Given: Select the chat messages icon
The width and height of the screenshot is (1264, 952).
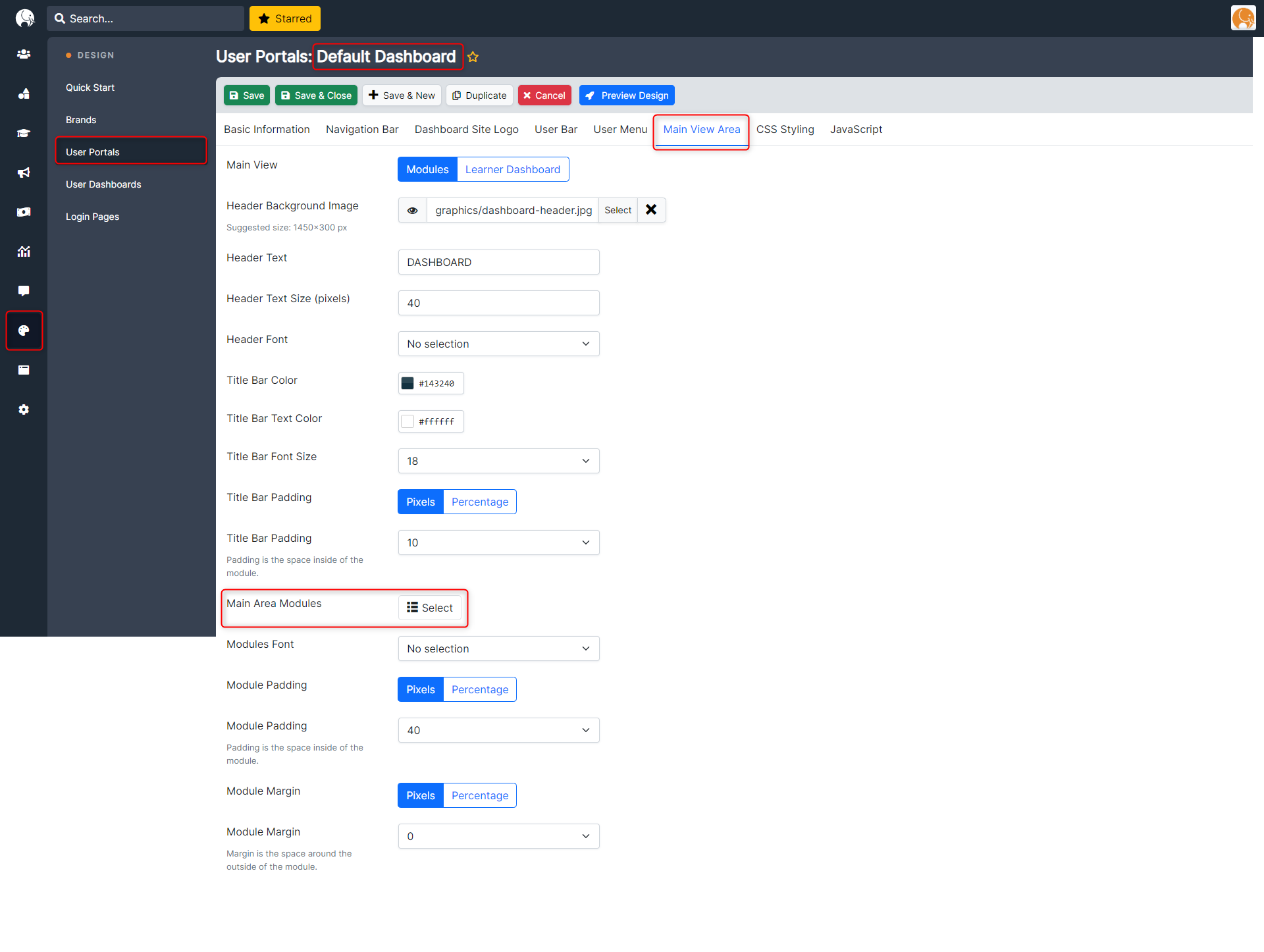Looking at the screenshot, I should pyautogui.click(x=24, y=291).
